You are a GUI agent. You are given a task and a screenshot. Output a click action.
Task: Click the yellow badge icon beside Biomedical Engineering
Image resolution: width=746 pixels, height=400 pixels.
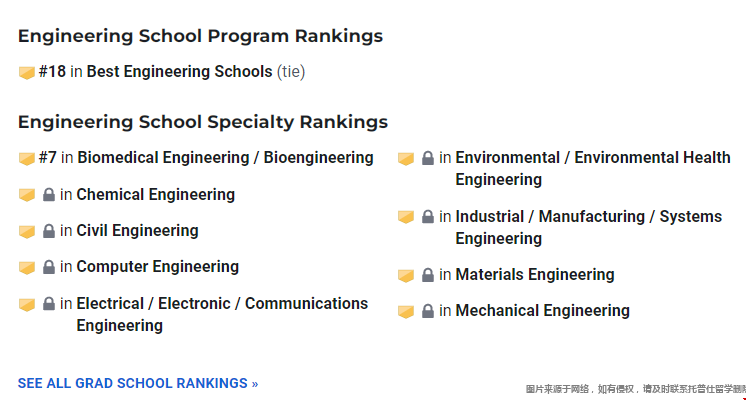(x=27, y=158)
